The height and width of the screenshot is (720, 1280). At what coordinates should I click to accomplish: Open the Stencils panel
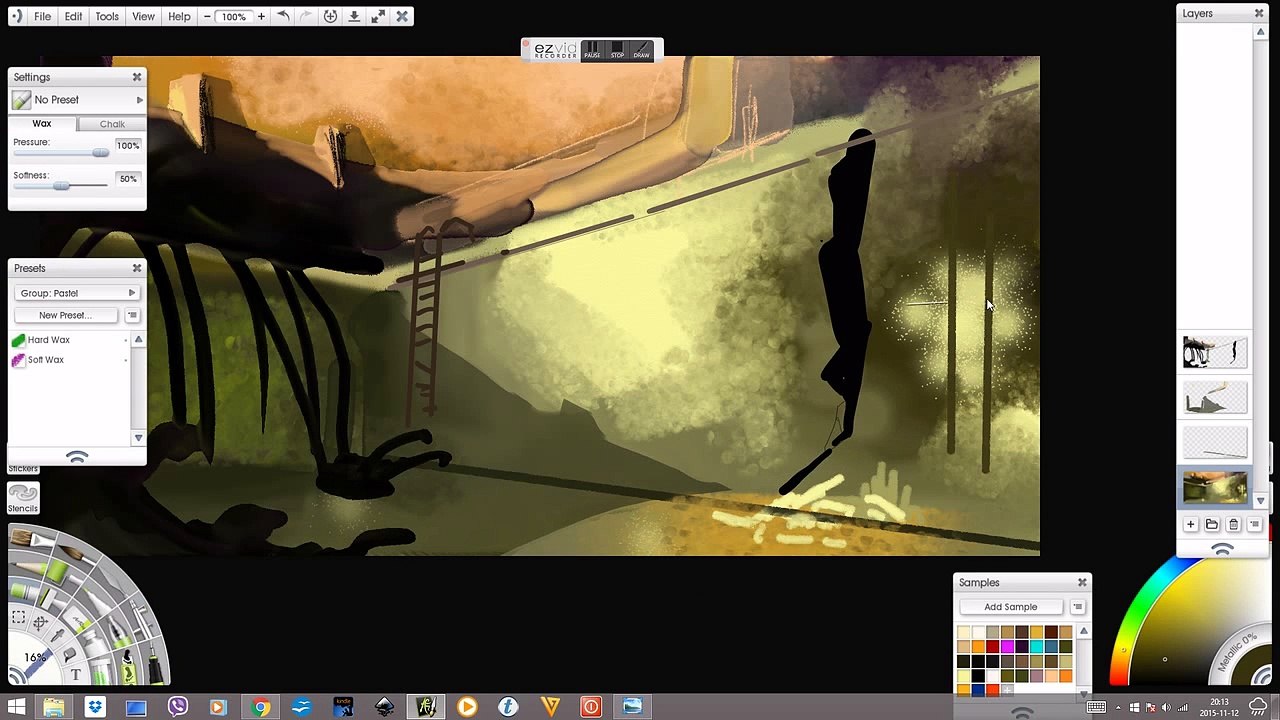pyautogui.click(x=23, y=497)
